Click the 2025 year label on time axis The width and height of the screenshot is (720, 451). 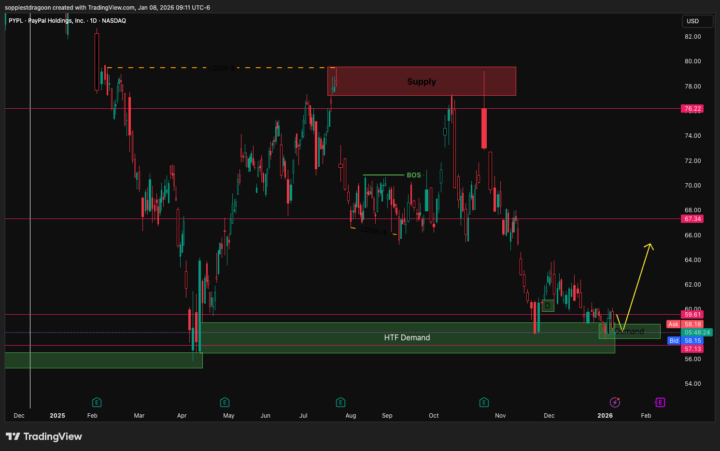[57, 416]
